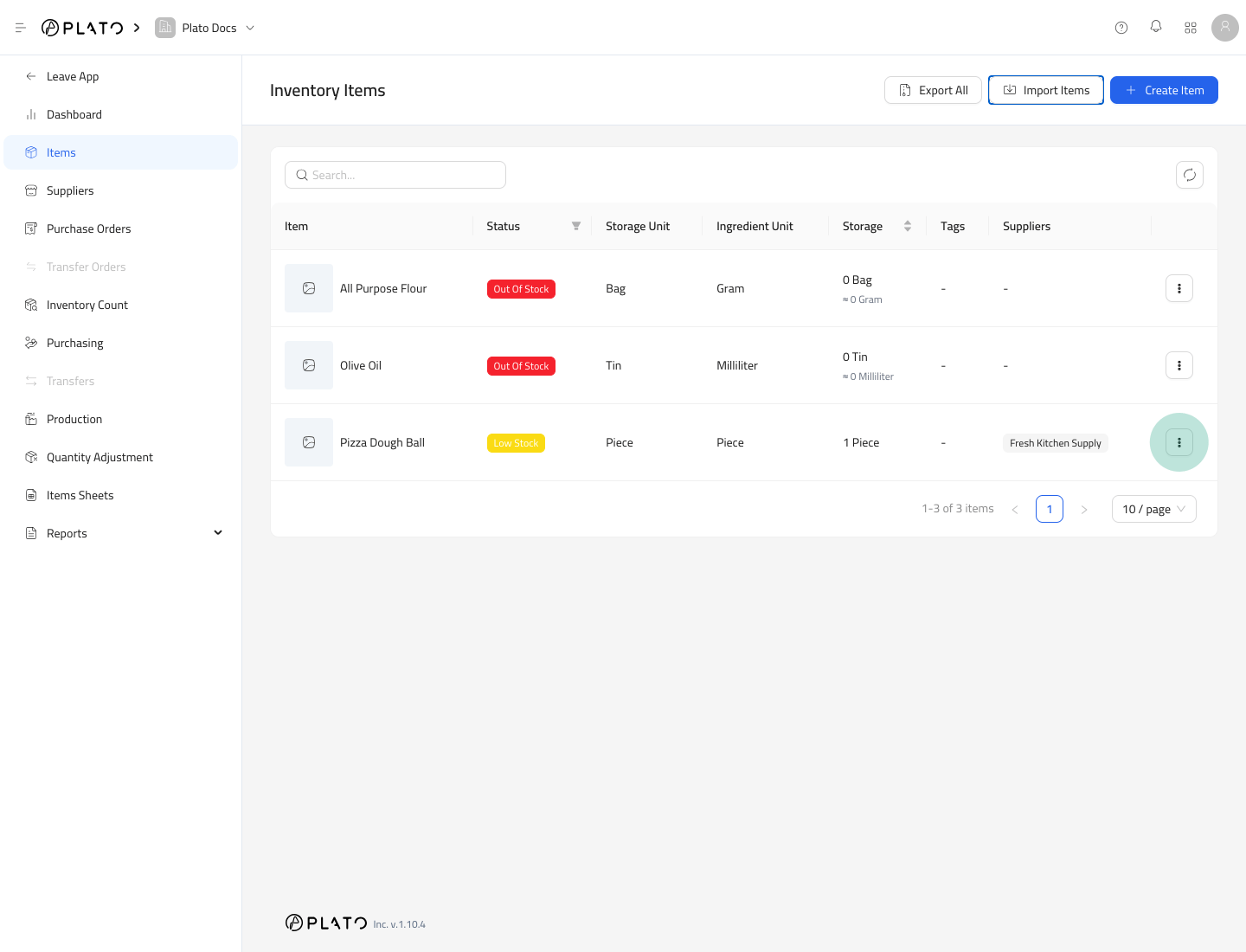Open Purchasing section
Viewport: 1246px width, 952px height.
pyautogui.click(x=121, y=343)
